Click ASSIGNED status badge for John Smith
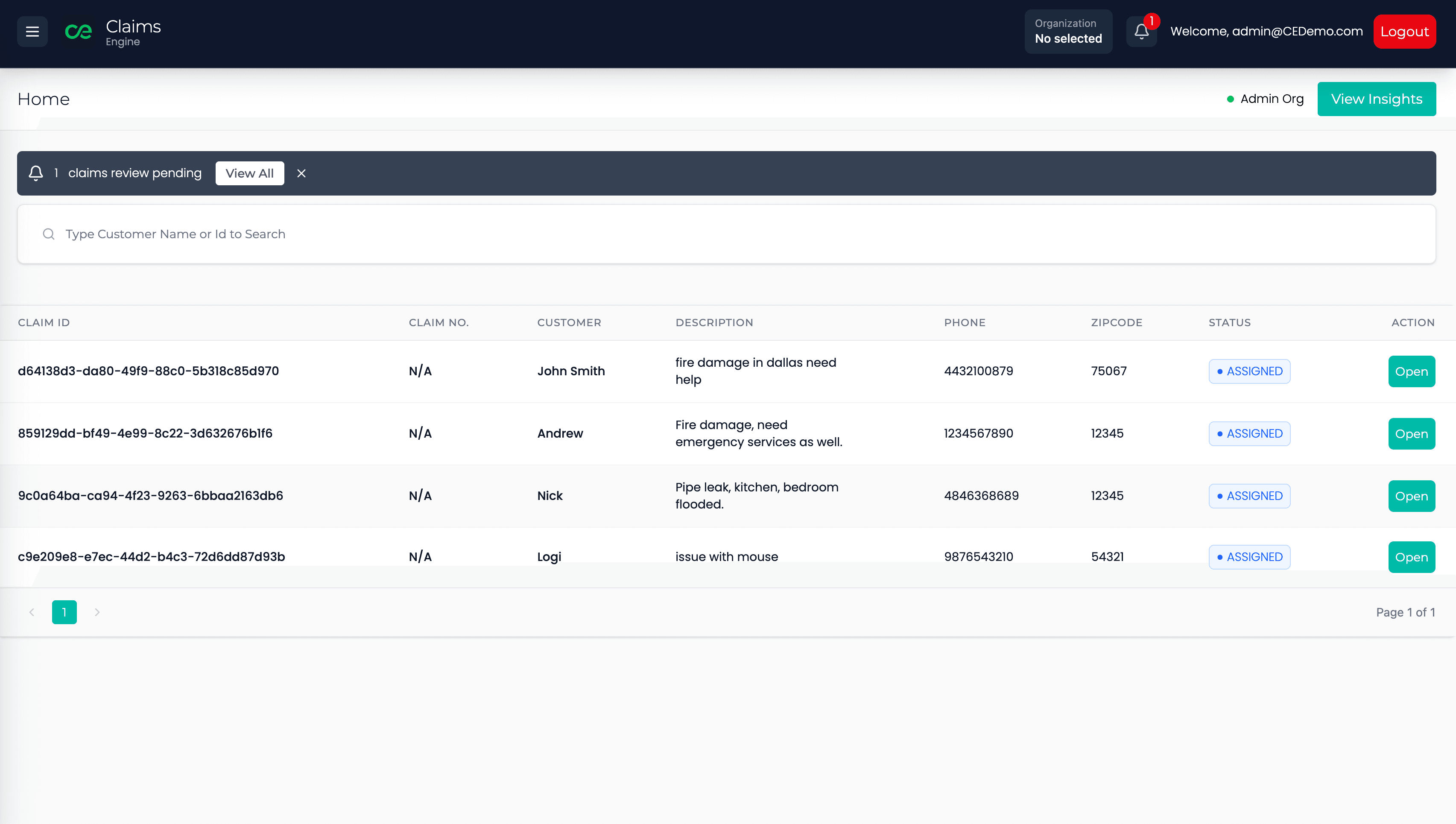The width and height of the screenshot is (1456, 824). coord(1249,371)
